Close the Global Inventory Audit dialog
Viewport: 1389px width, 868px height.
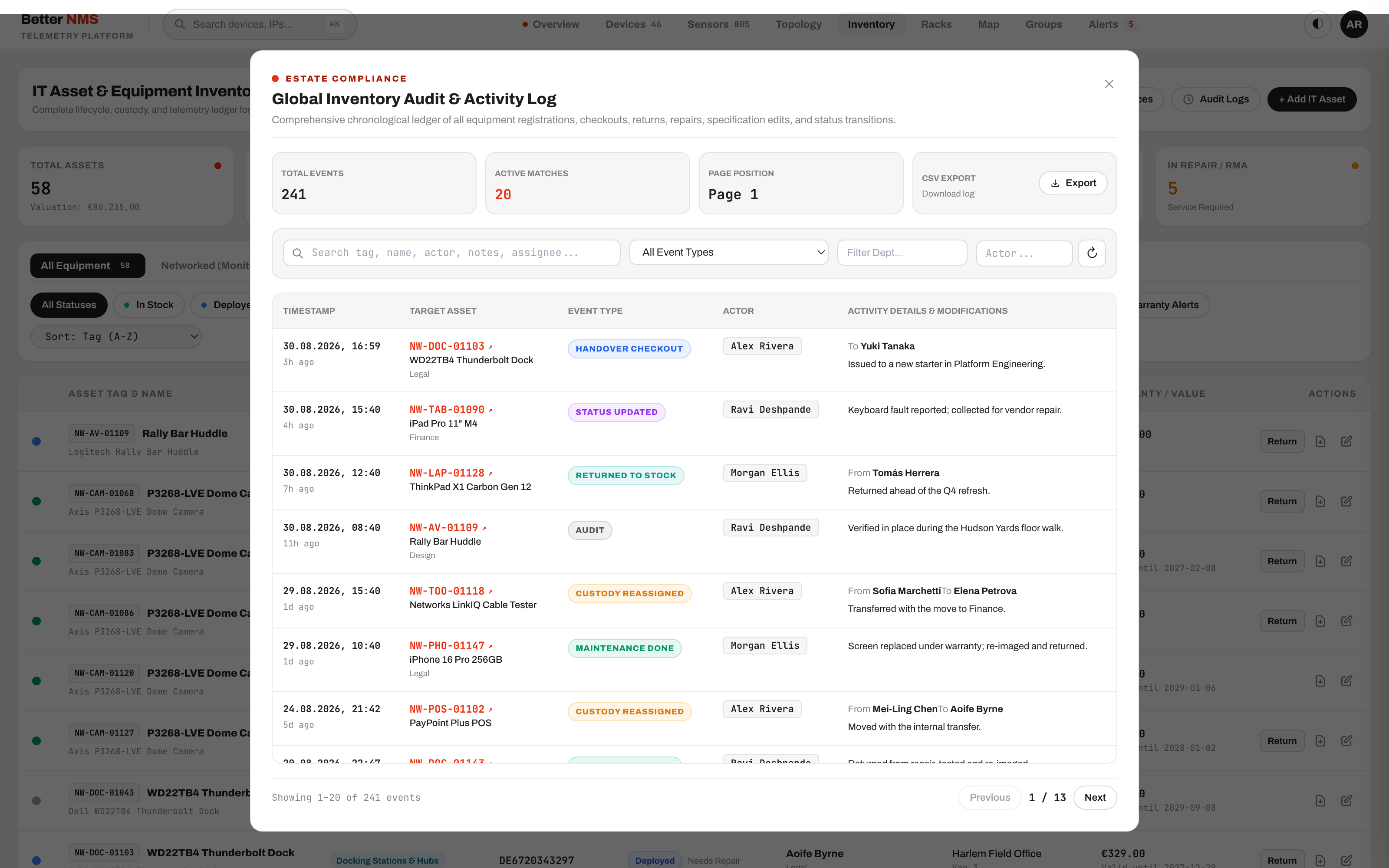tap(1109, 84)
